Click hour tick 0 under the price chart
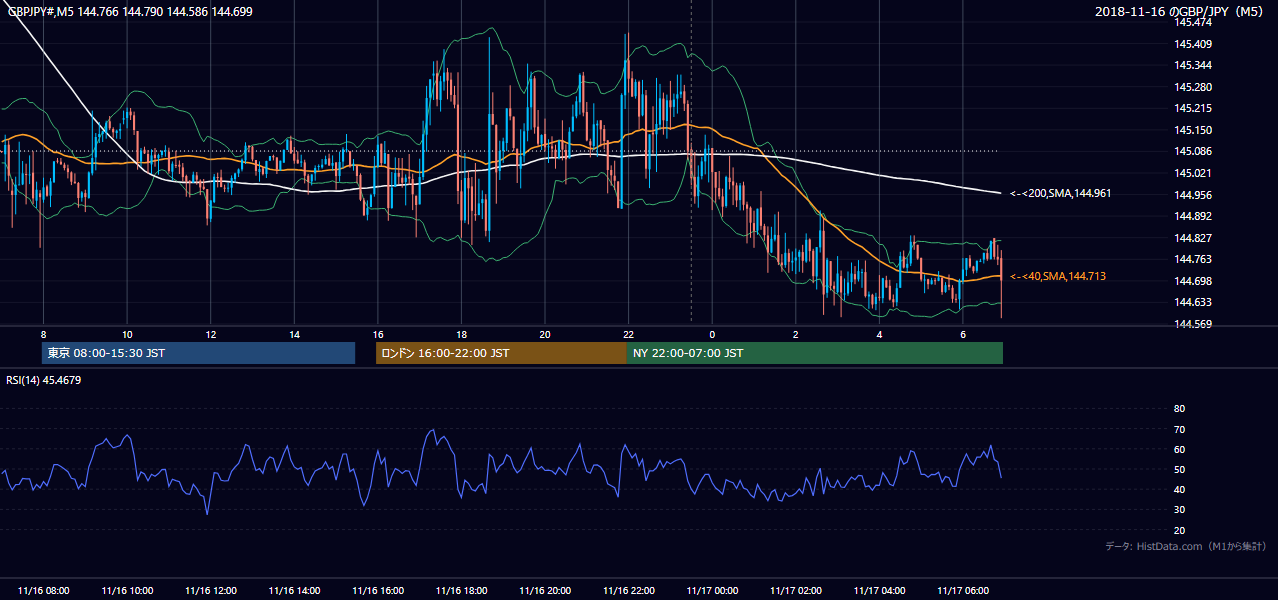The image size is (1278, 600). [712, 334]
